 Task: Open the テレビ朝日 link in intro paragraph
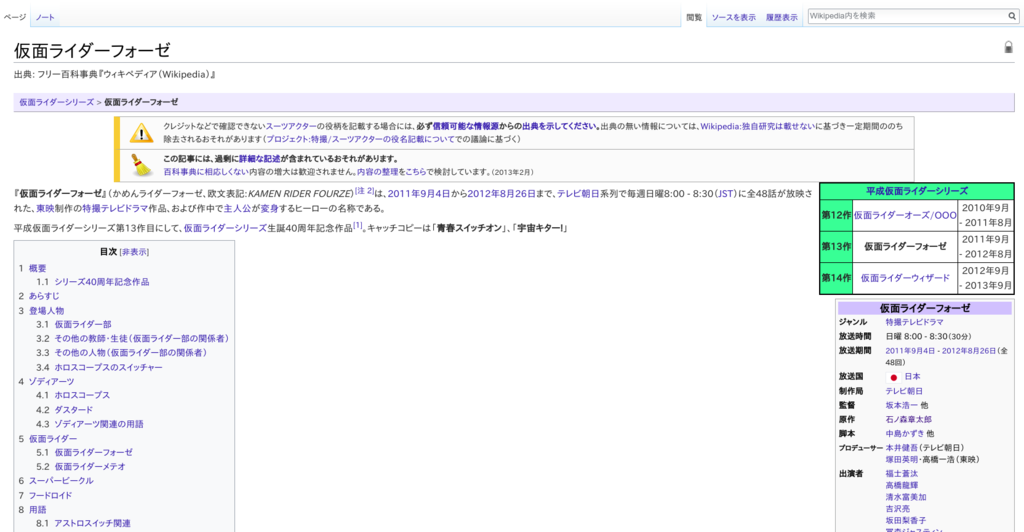[x=578, y=194]
